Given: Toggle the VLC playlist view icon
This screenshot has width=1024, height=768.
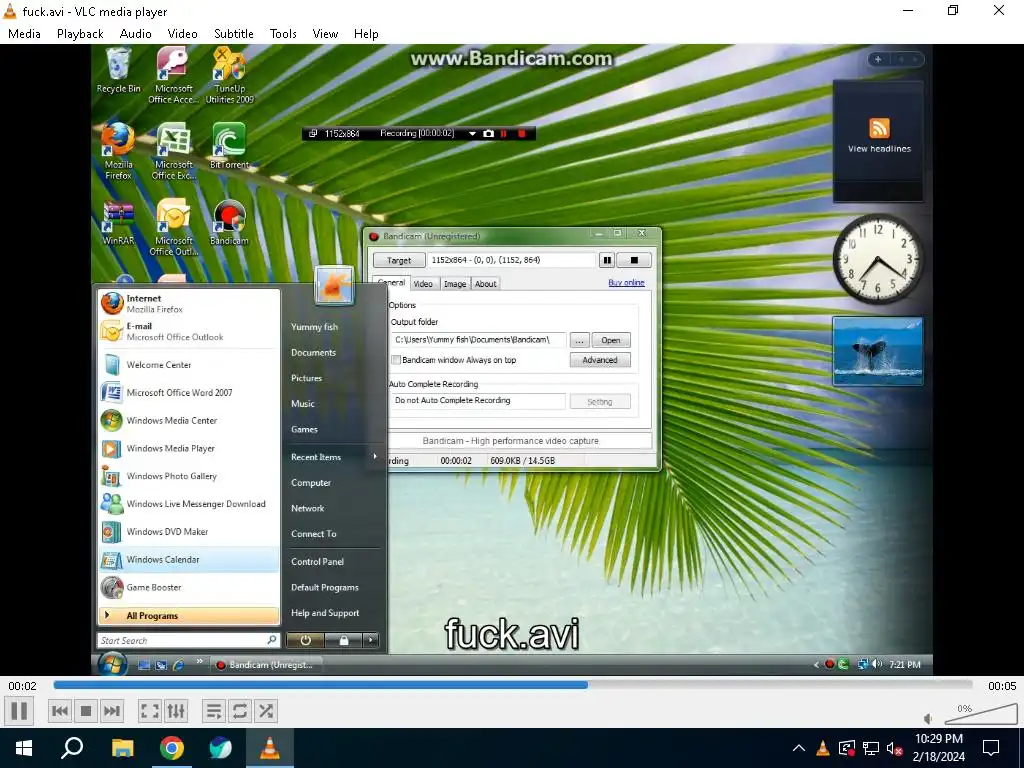Looking at the screenshot, I should pyautogui.click(x=214, y=711).
